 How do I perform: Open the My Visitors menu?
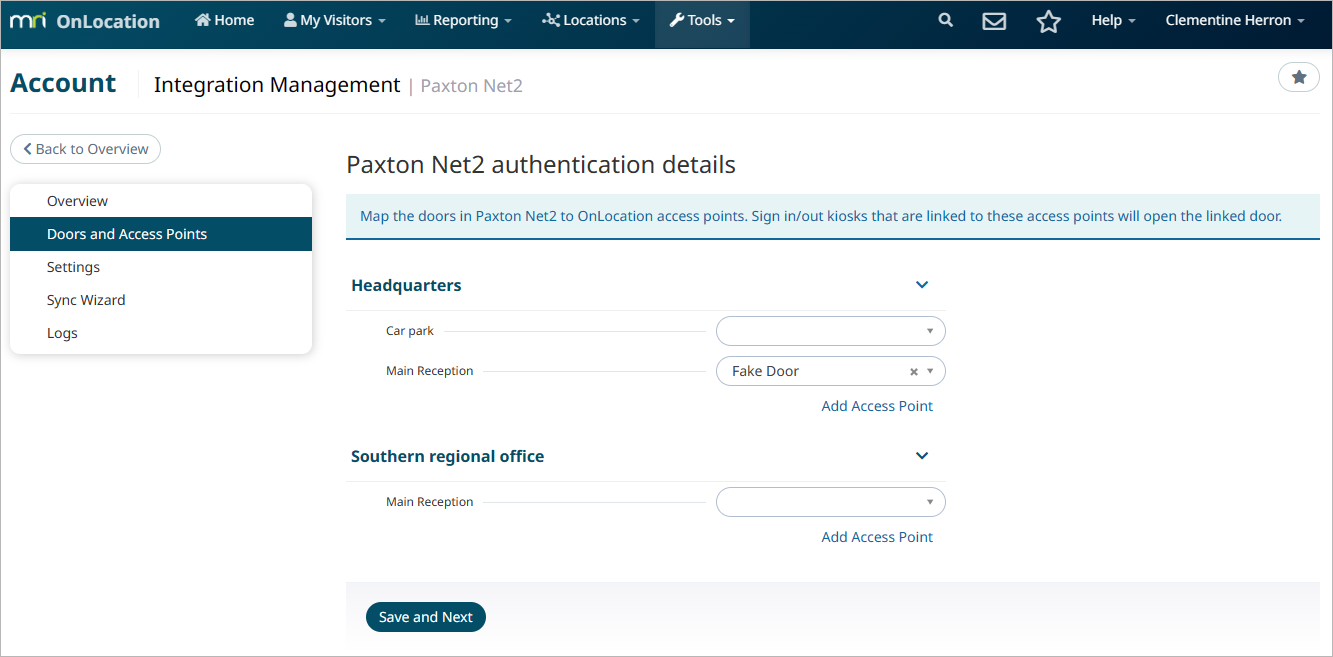pyautogui.click(x=335, y=20)
